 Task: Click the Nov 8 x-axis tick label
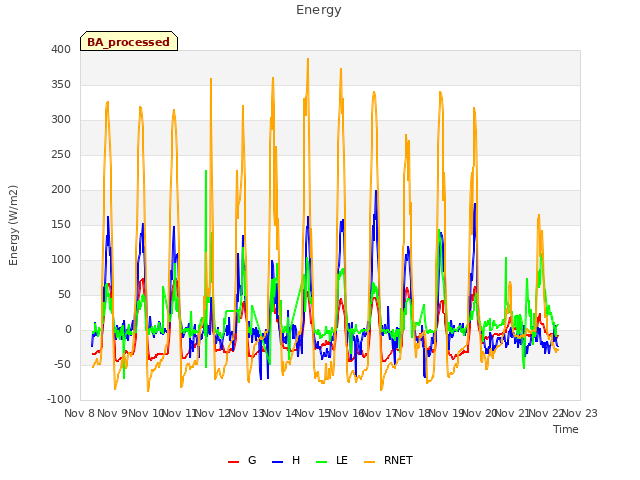(80, 413)
